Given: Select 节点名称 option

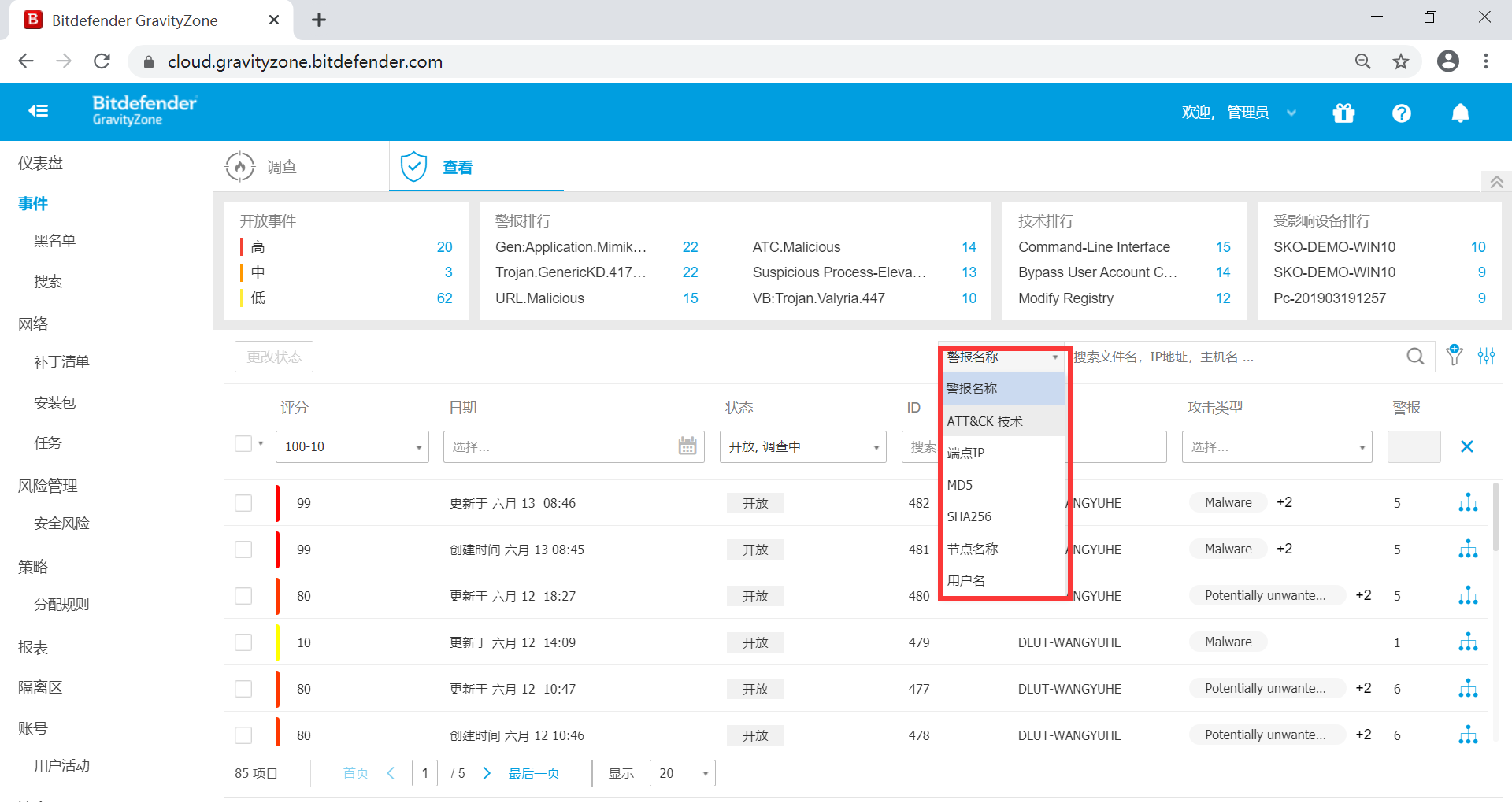Looking at the screenshot, I should [x=1004, y=549].
